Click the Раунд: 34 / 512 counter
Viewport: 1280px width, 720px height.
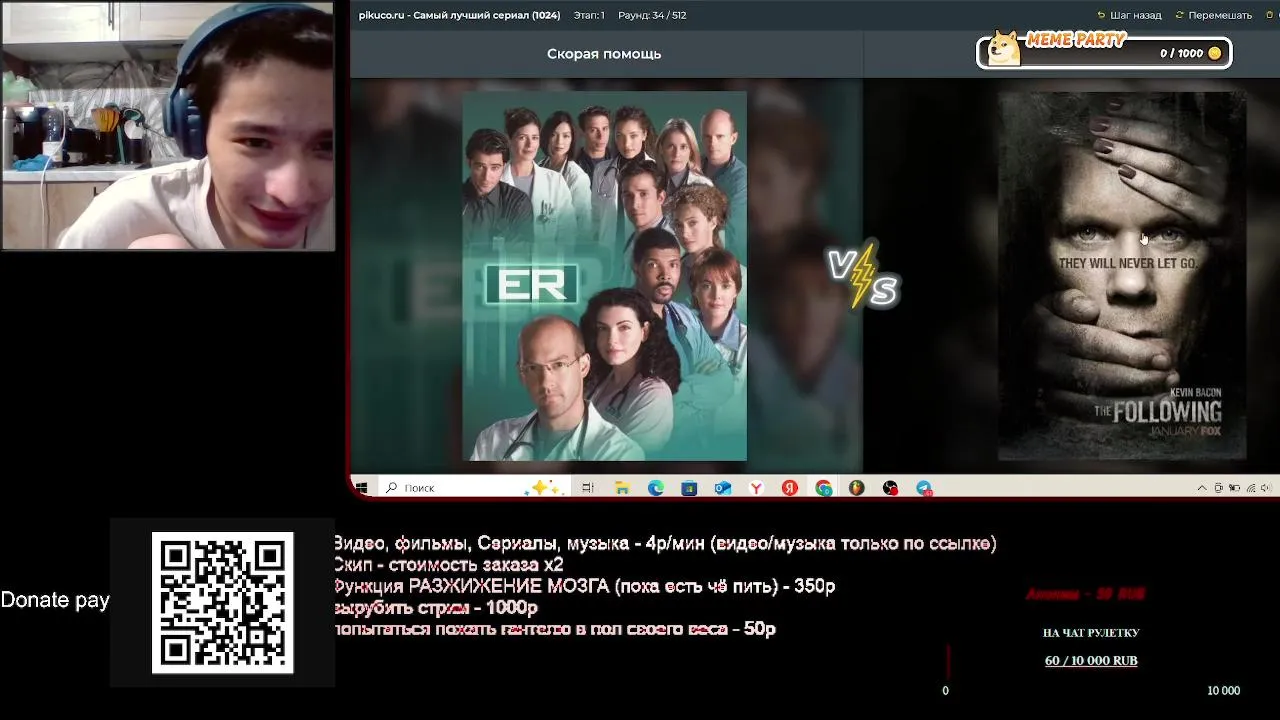[652, 15]
